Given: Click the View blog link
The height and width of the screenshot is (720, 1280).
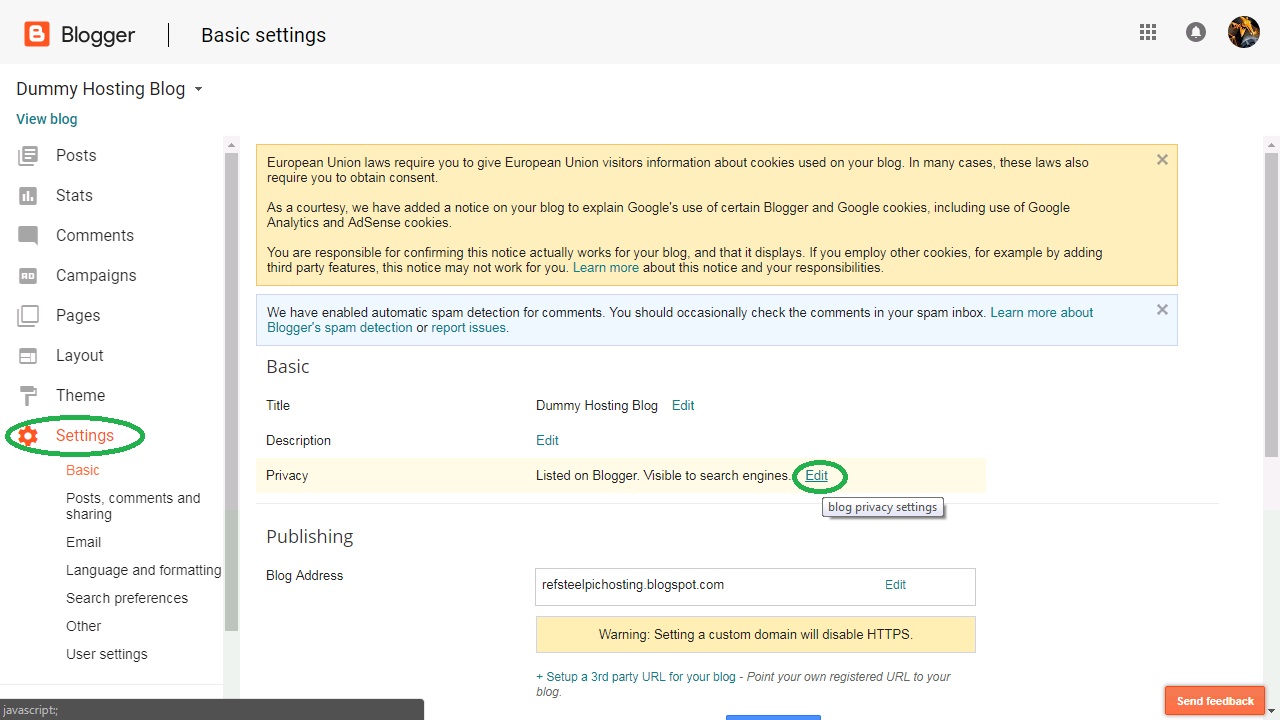Looking at the screenshot, I should [46, 119].
